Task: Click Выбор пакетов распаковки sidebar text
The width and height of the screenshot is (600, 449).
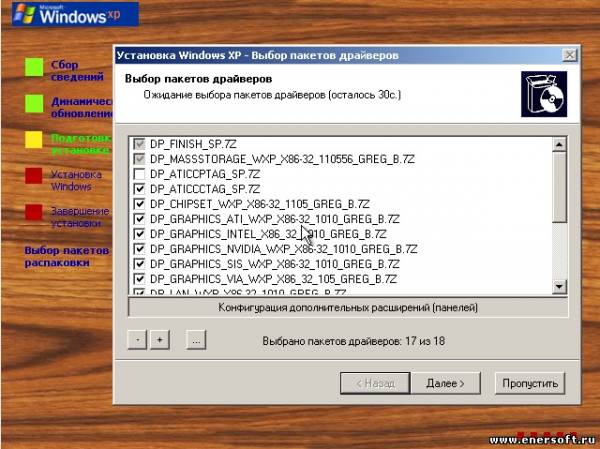Action: tap(67, 256)
